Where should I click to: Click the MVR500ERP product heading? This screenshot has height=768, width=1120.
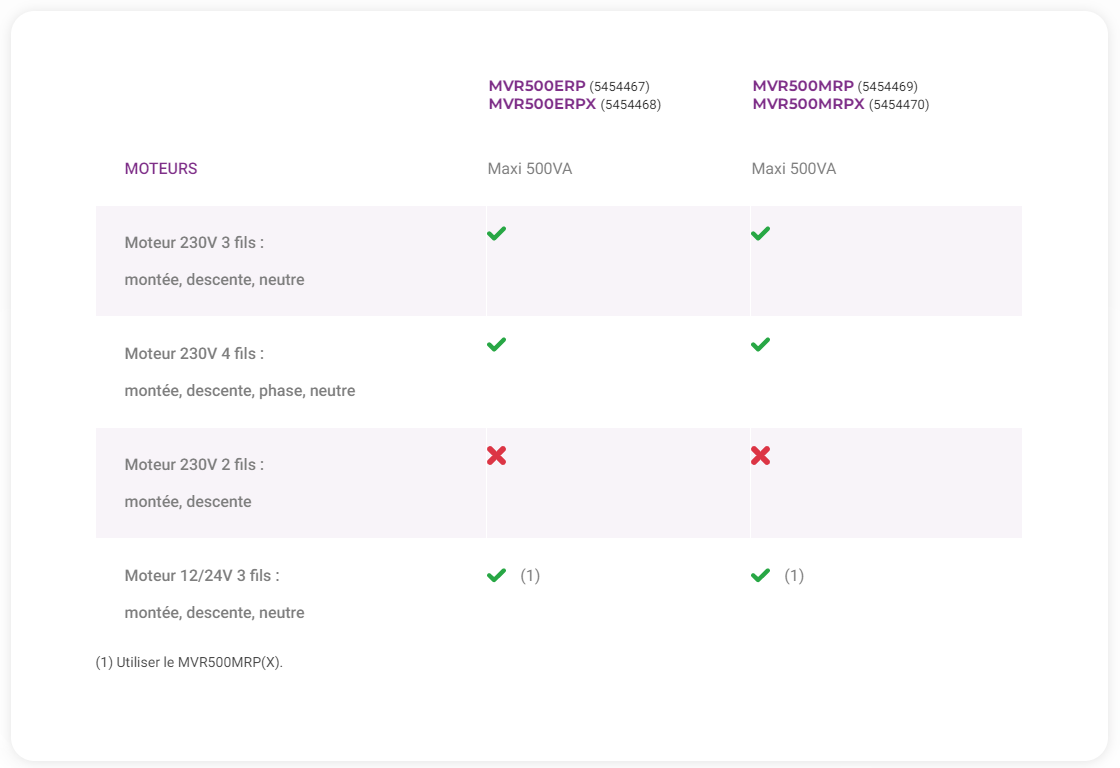(537, 86)
